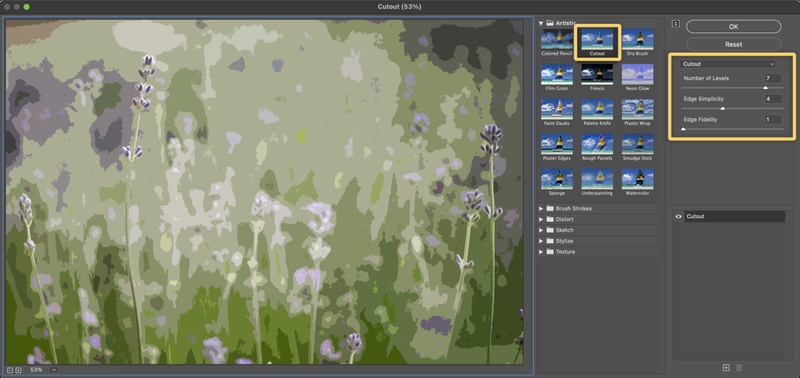The height and width of the screenshot is (378, 800).
Task: Expand the Stylize filter folder
Action: coord(541,241)
